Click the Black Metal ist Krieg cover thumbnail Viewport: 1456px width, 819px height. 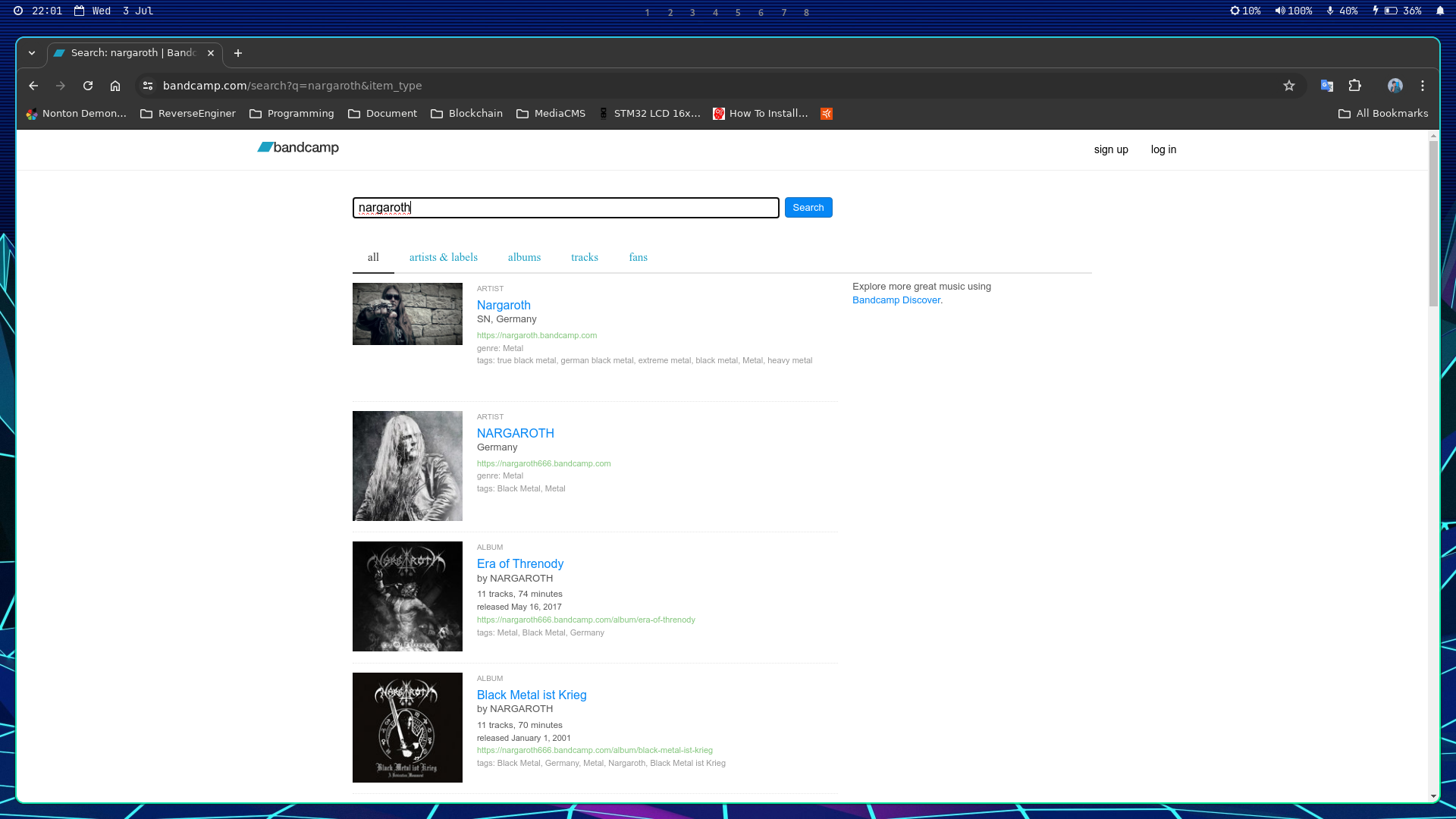click(x=406, y=726)
